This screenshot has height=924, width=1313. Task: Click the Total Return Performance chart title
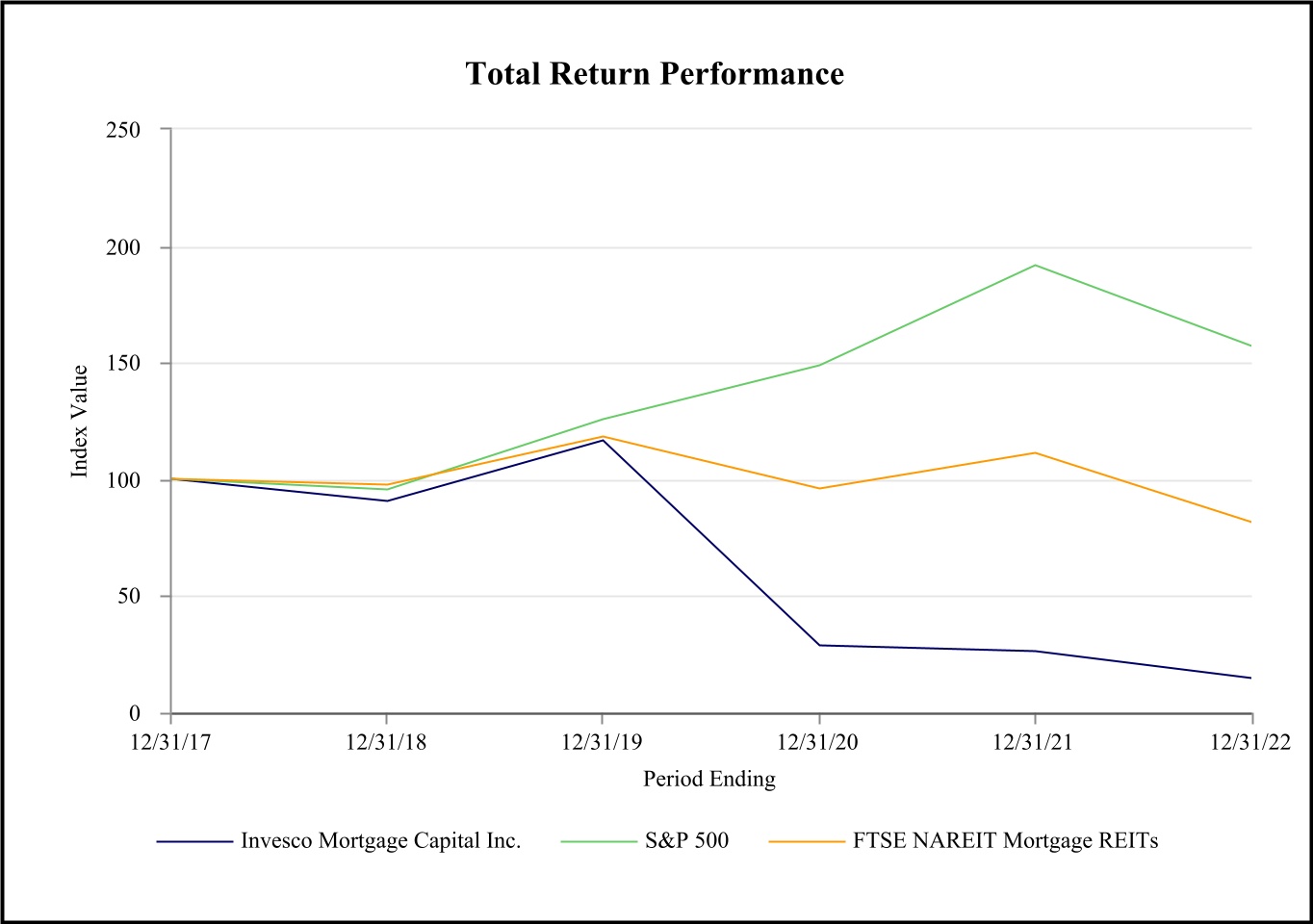coord(655,74)
